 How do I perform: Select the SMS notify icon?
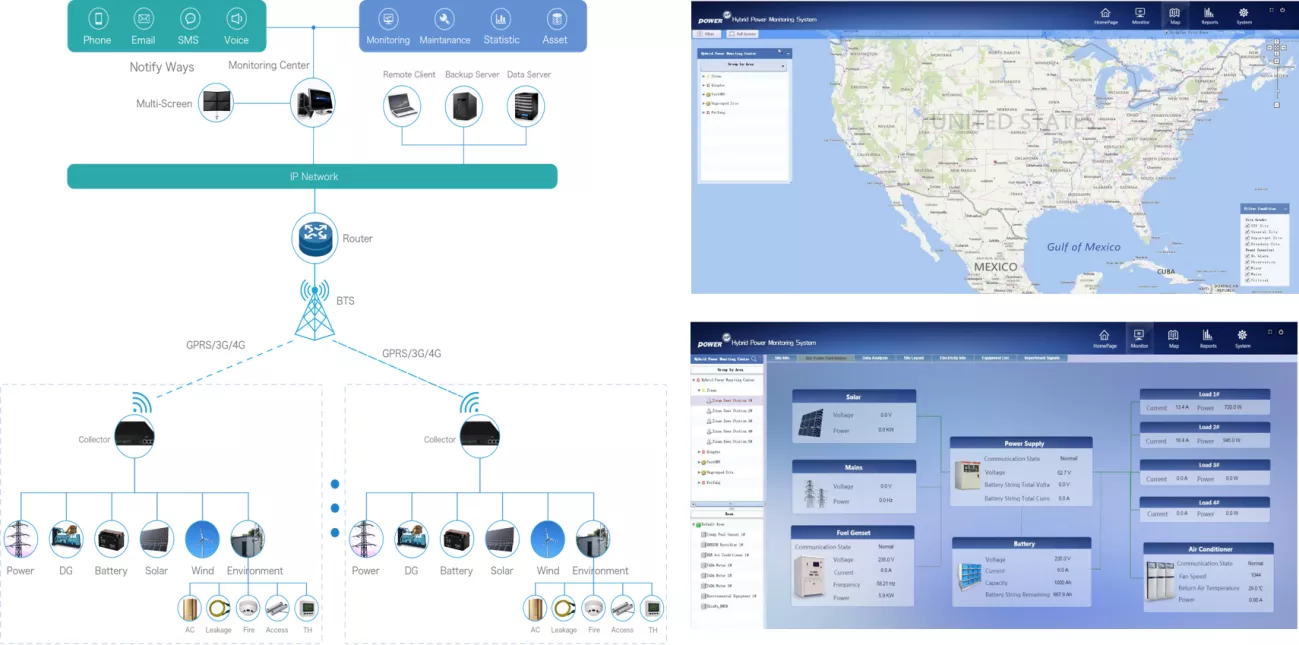(190, 18)
